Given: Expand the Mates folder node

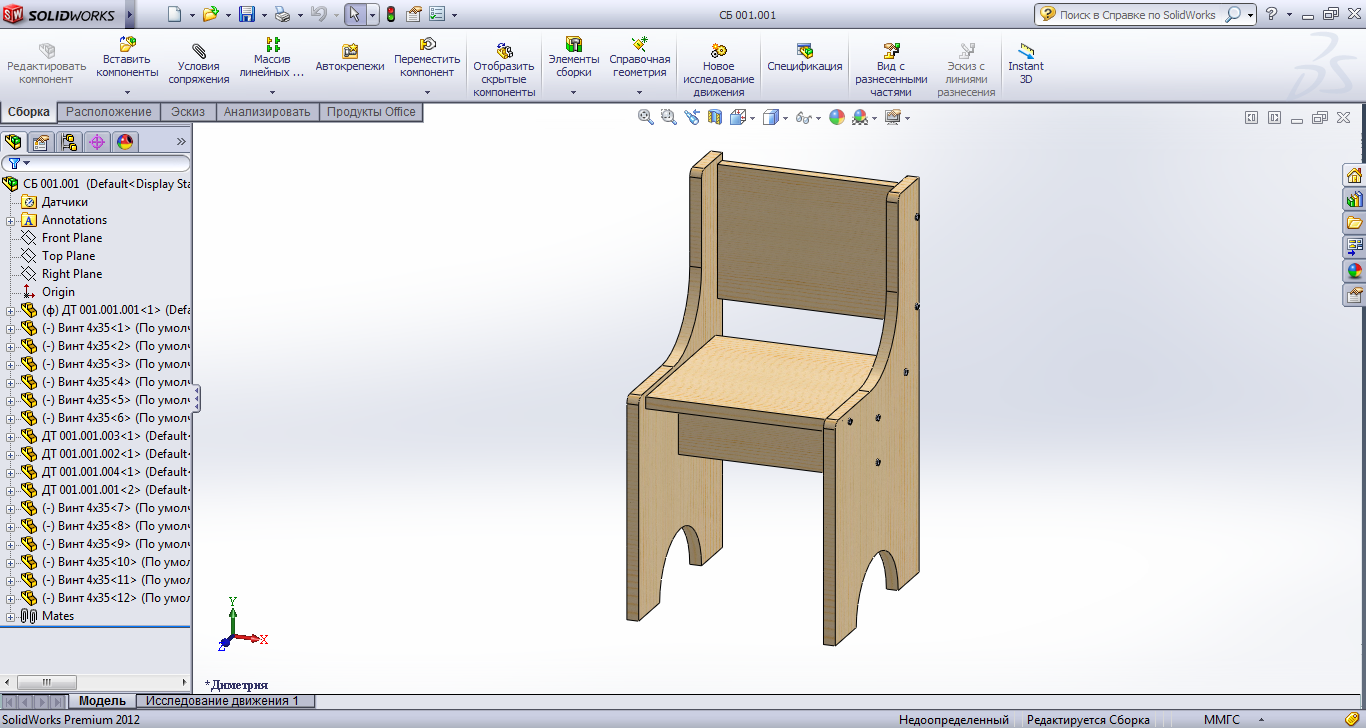Looking at the screenshot, I should point(11,616).
